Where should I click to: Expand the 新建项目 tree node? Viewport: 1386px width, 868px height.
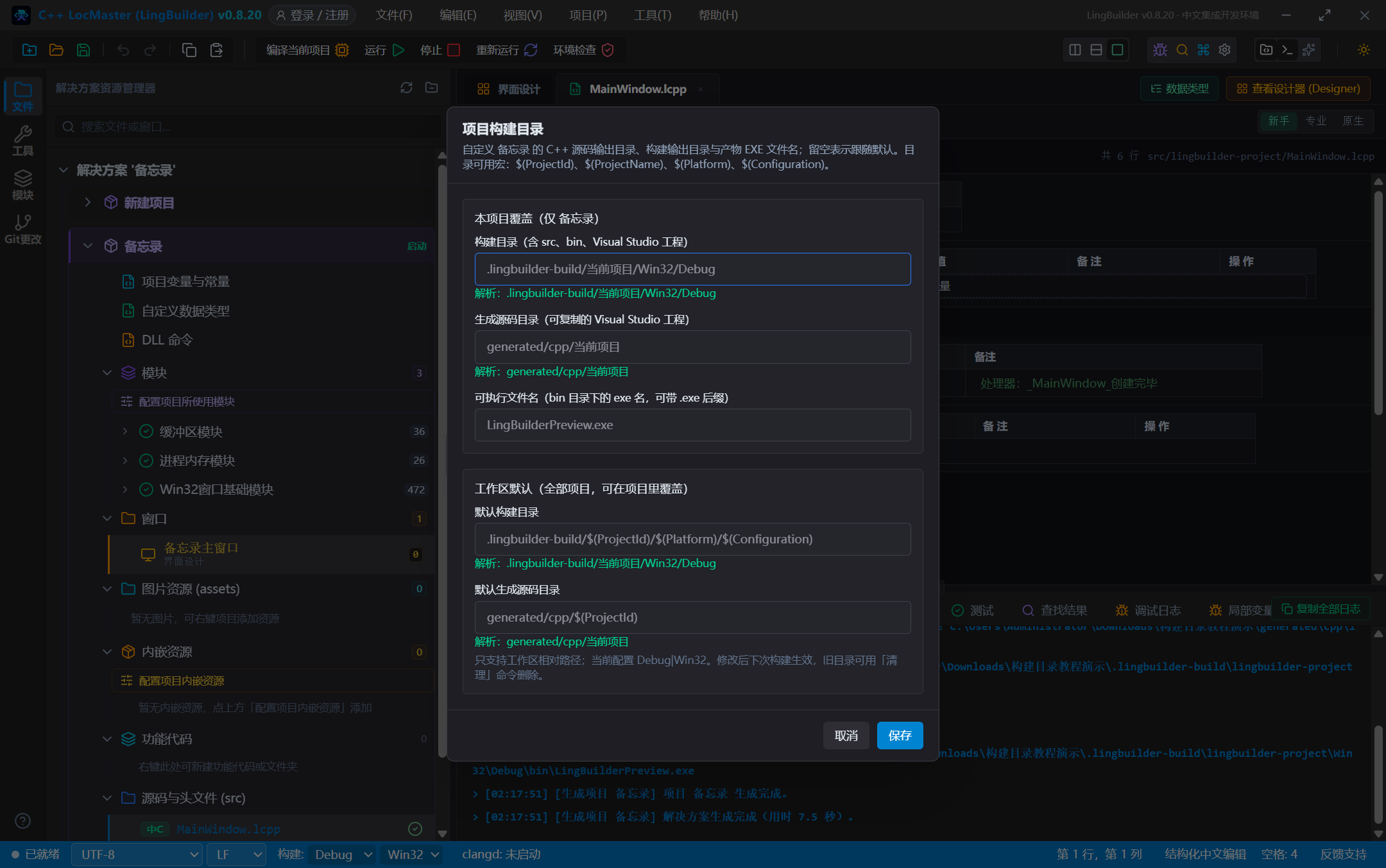[x=88, y=202]
